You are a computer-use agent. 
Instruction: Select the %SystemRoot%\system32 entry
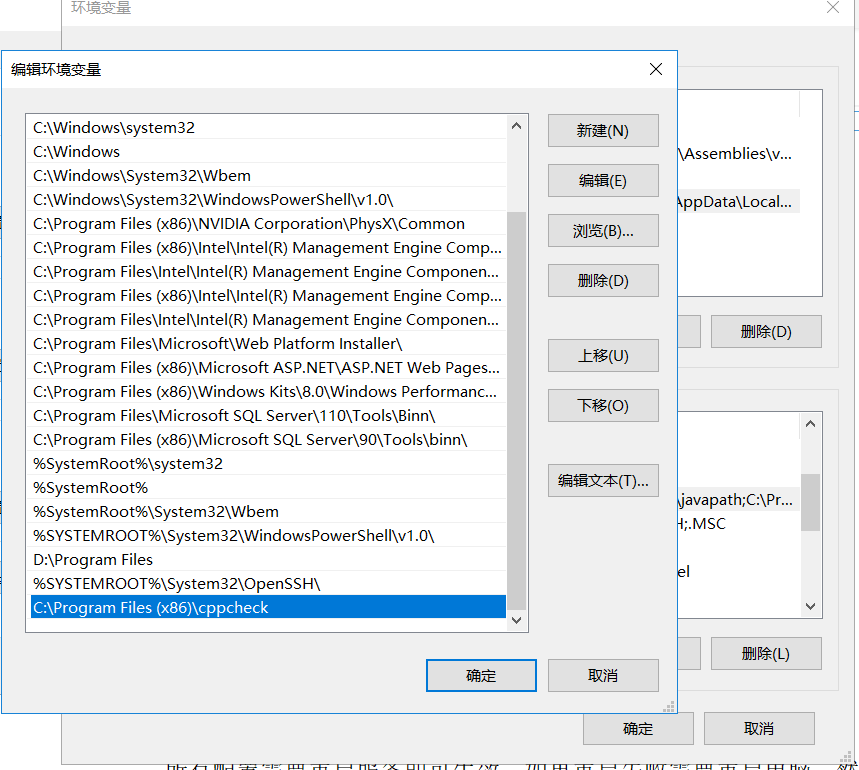tap(267, 464)
